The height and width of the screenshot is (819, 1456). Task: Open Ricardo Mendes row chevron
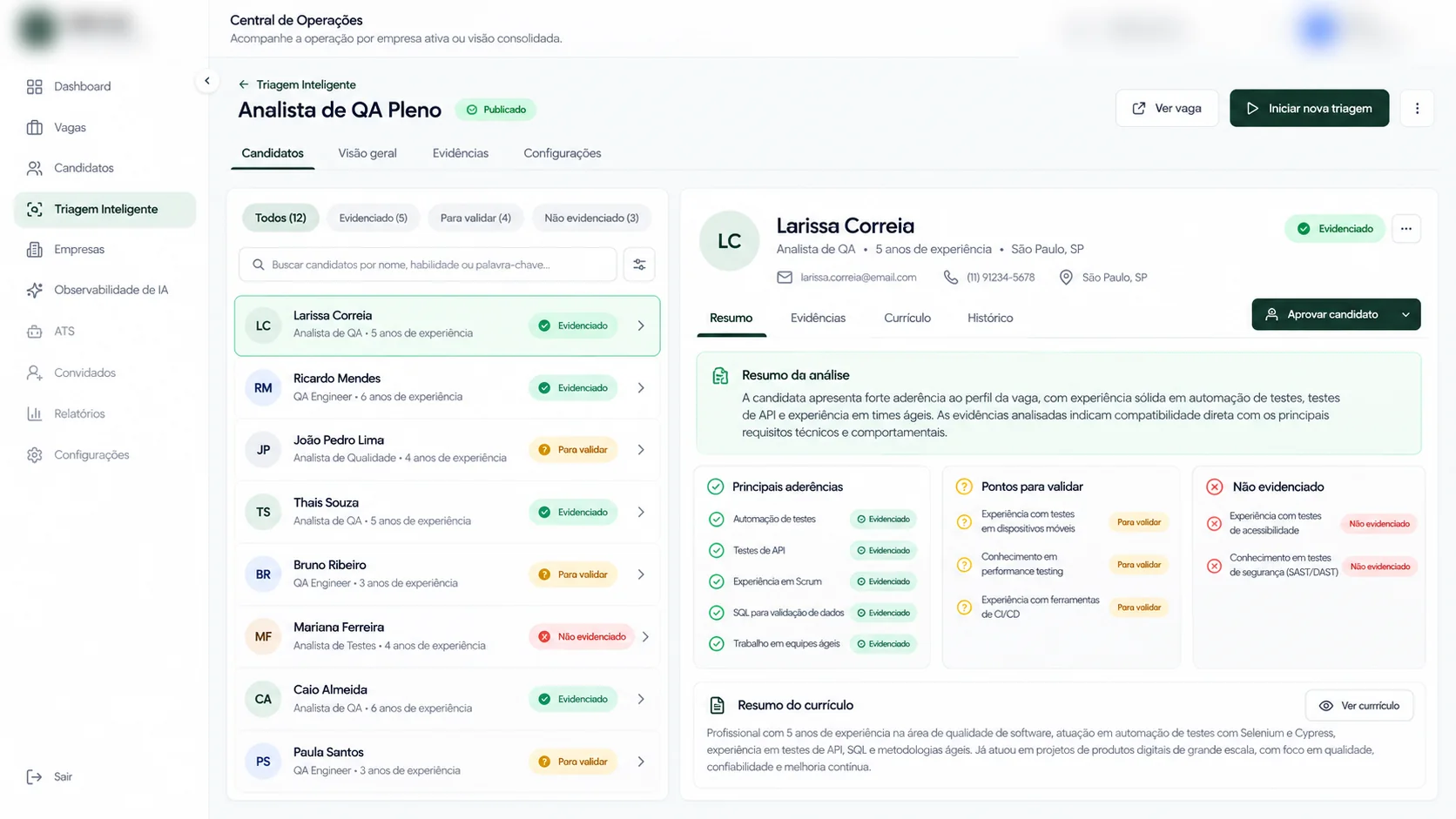coord(641,388)
